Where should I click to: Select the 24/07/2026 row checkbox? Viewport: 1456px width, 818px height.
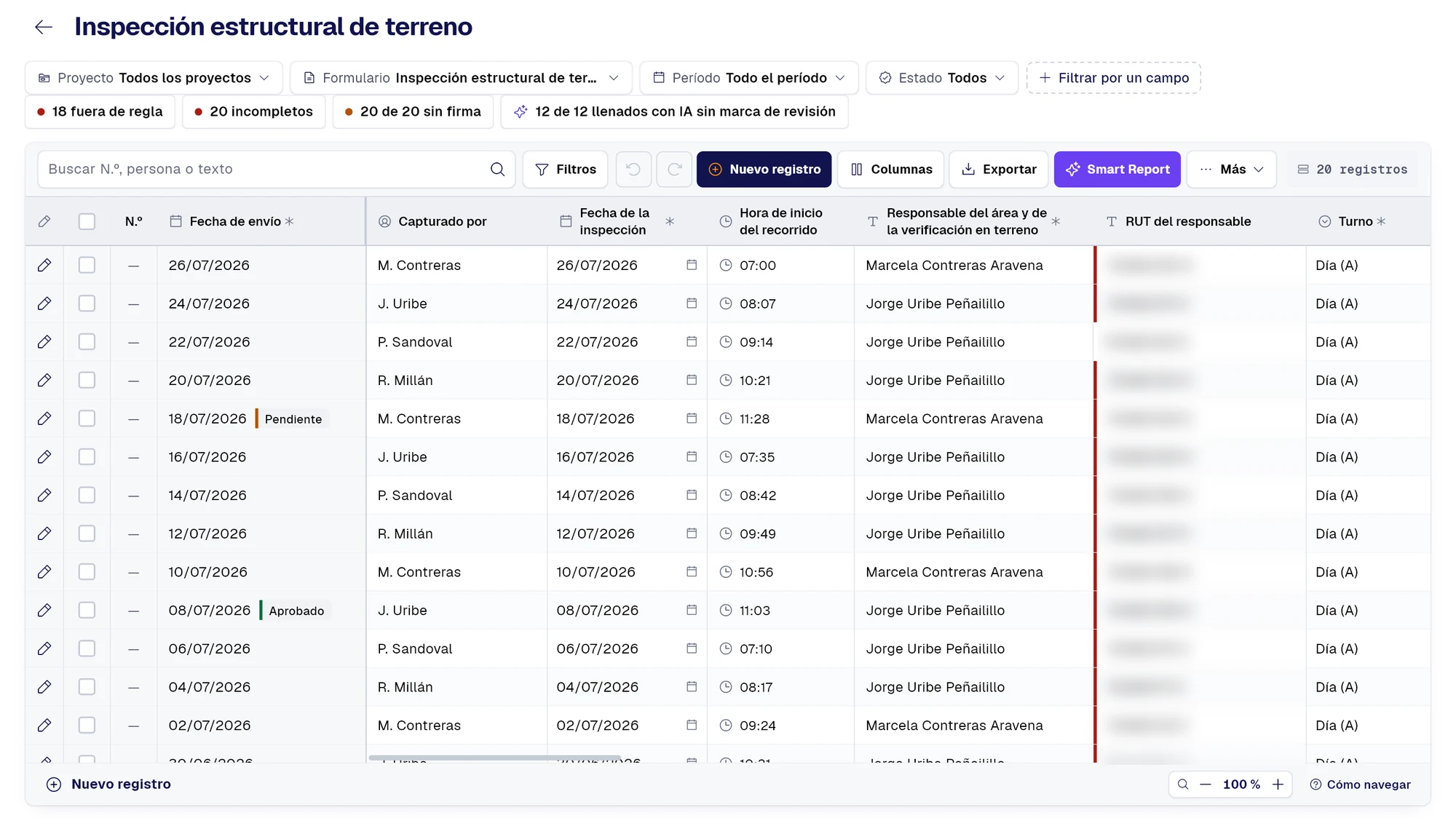point(87,303)
